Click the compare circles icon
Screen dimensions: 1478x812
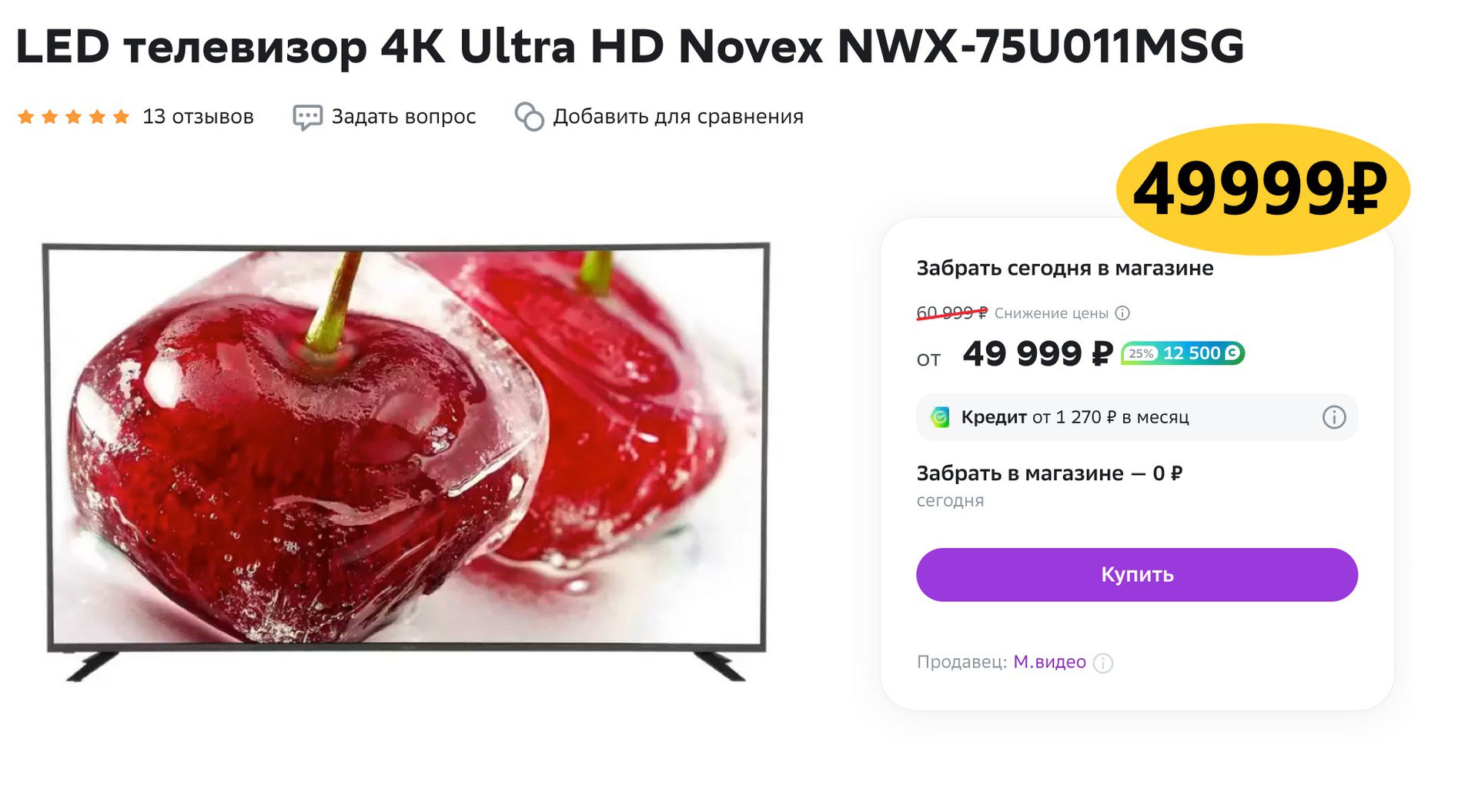coord(530,117)
